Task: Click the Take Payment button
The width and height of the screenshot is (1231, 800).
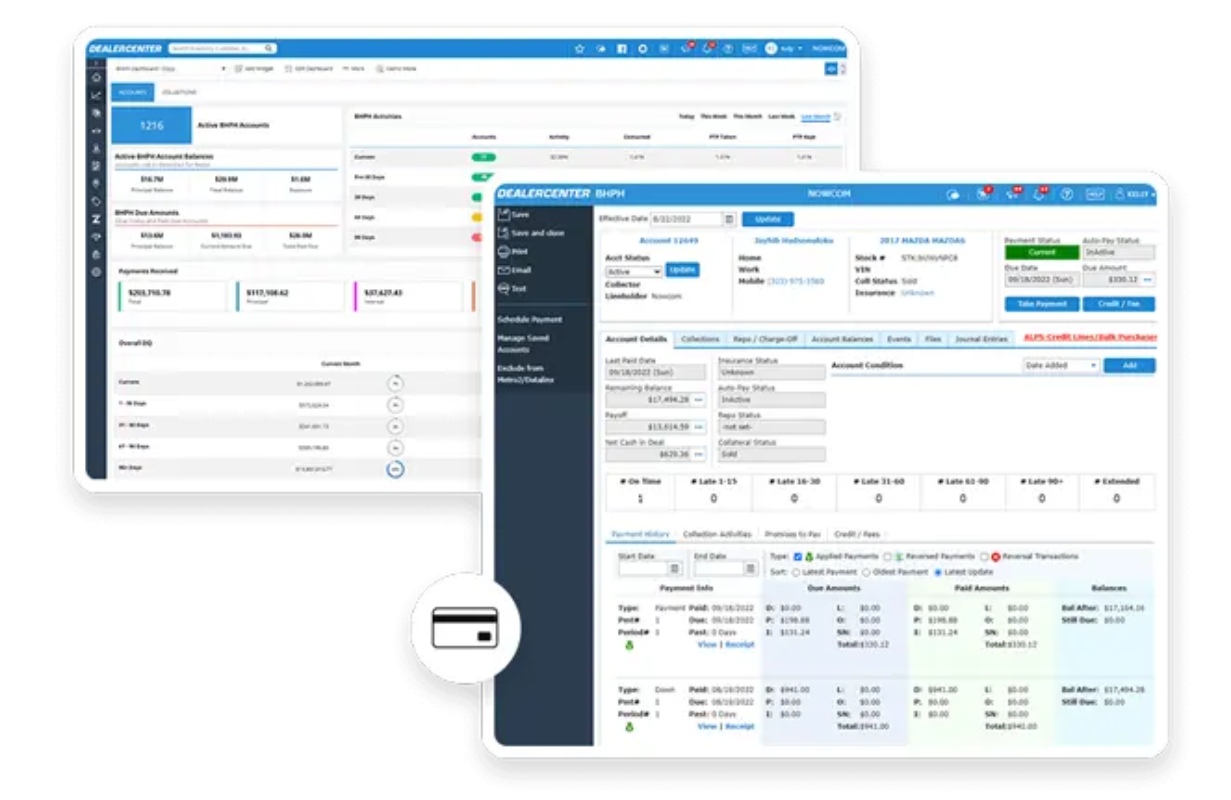Action: tap(1041, 304)
